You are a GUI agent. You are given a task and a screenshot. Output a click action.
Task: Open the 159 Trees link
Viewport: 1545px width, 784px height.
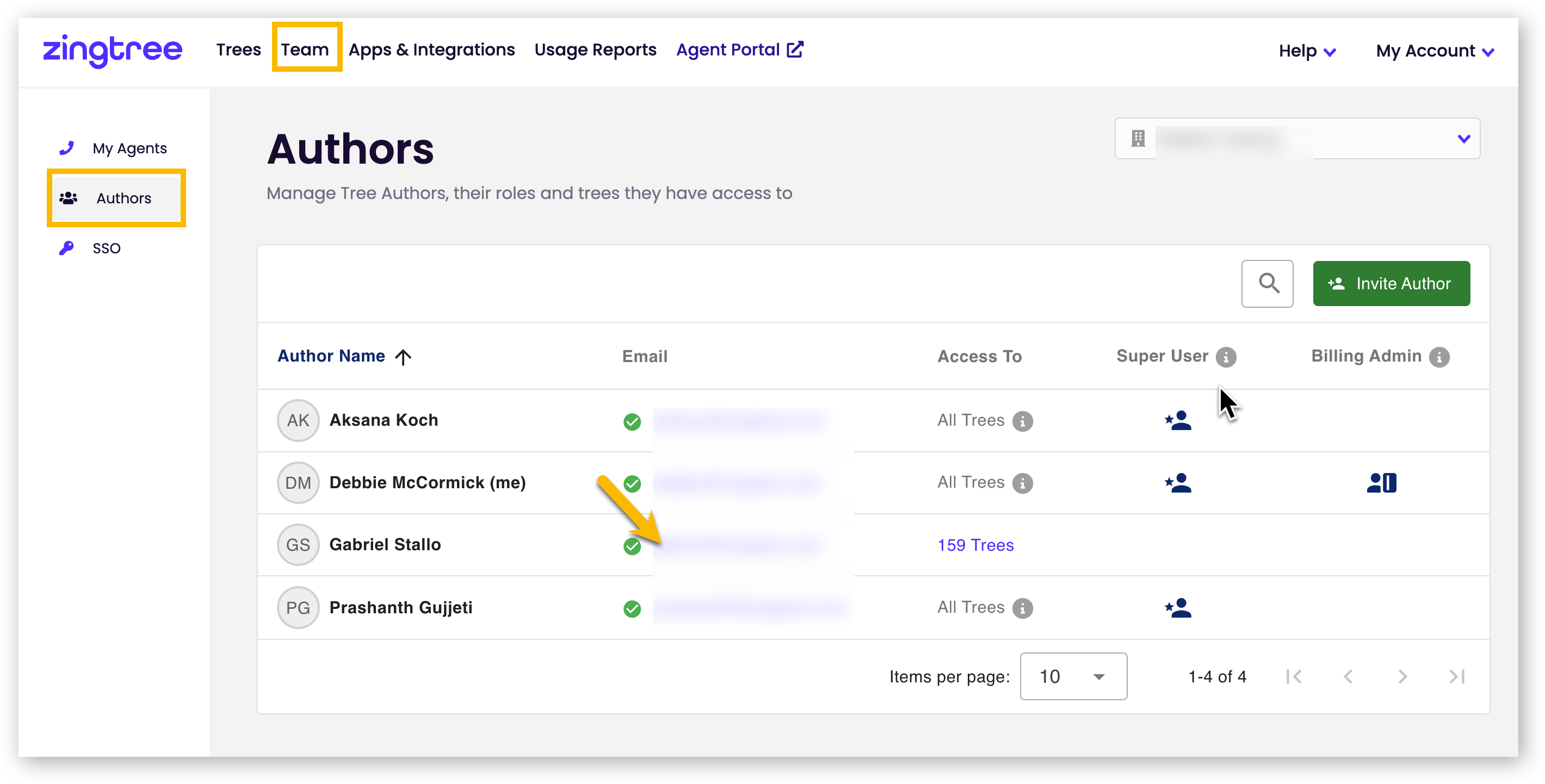click(975, 545)
